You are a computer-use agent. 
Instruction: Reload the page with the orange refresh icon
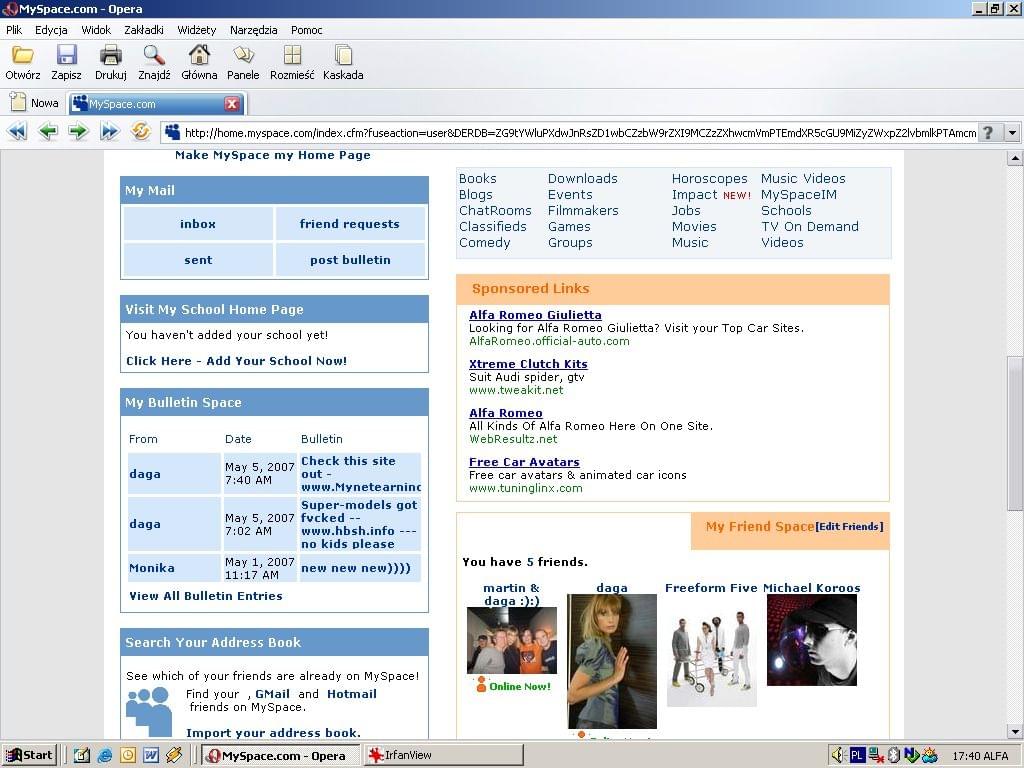140,132
